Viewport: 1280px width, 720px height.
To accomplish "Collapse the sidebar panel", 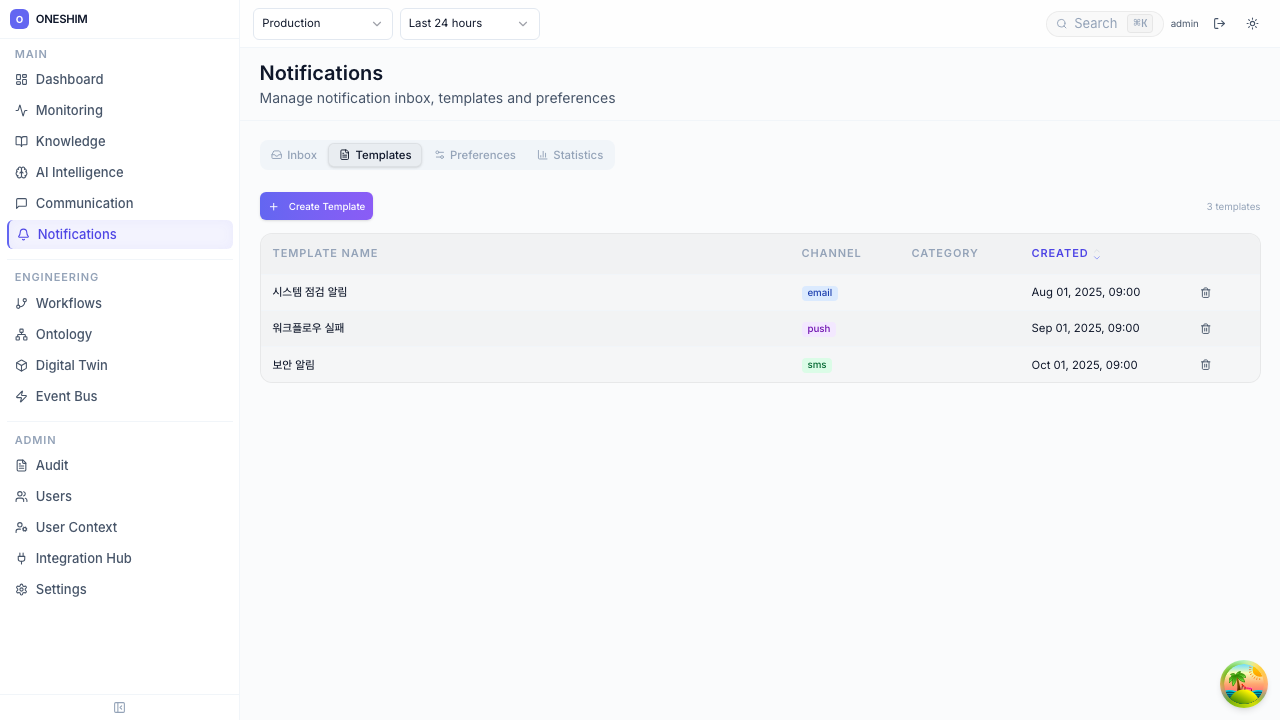I will (120, 708).
